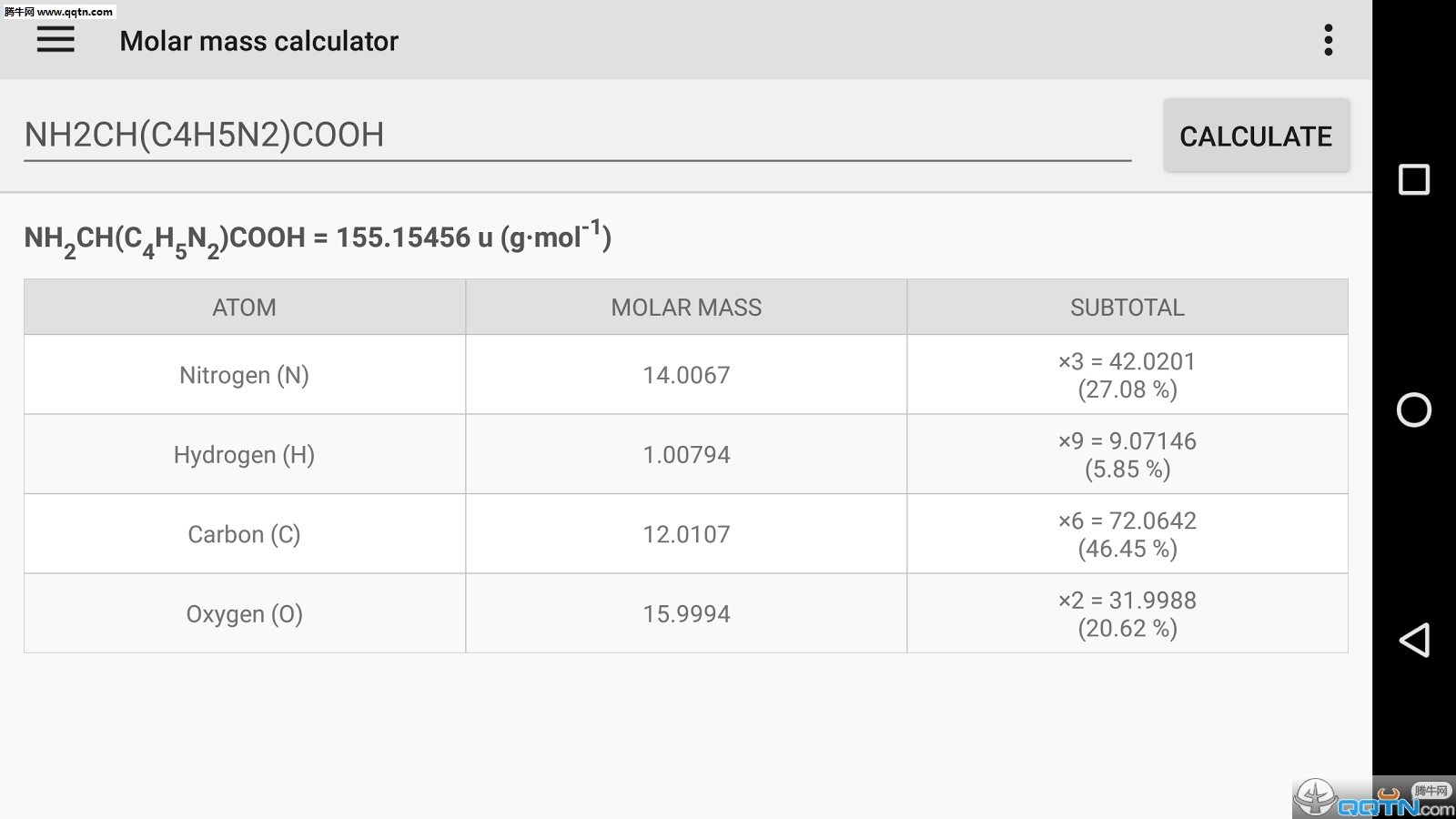This screenshot has height=819, width=1456.
Task: Tap the Android recent apps square
Action: coord(1413,179)
